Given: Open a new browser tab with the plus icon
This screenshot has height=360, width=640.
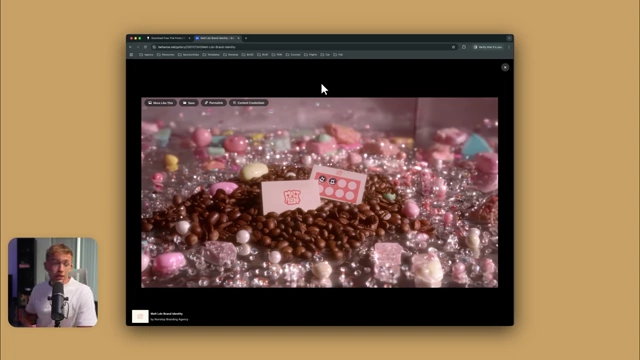Looking at the screenshot, I should 246,38.
